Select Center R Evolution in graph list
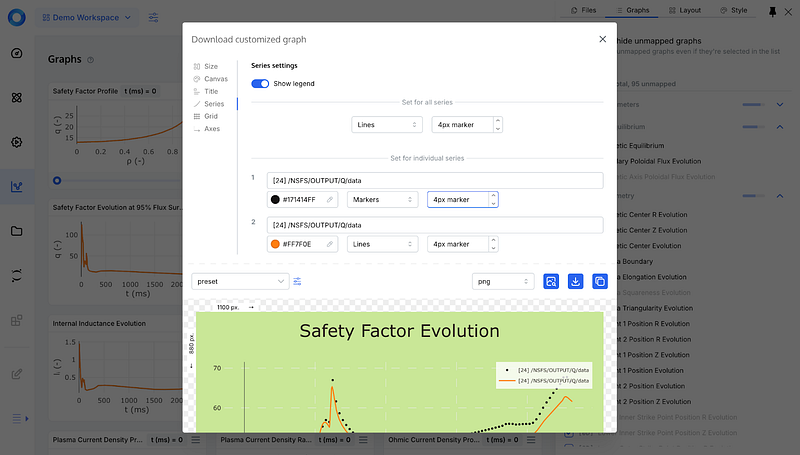The image size is (800, 455). pyautogui.click(x=653, y=215)
